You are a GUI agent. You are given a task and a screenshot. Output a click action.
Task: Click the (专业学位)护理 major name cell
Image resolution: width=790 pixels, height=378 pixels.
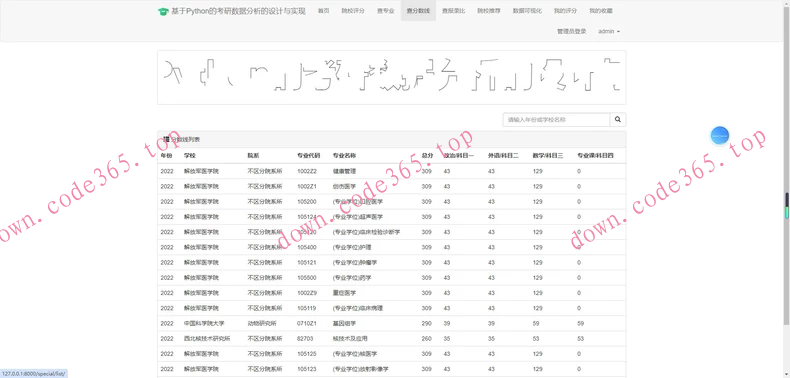(x=352, y=247)
